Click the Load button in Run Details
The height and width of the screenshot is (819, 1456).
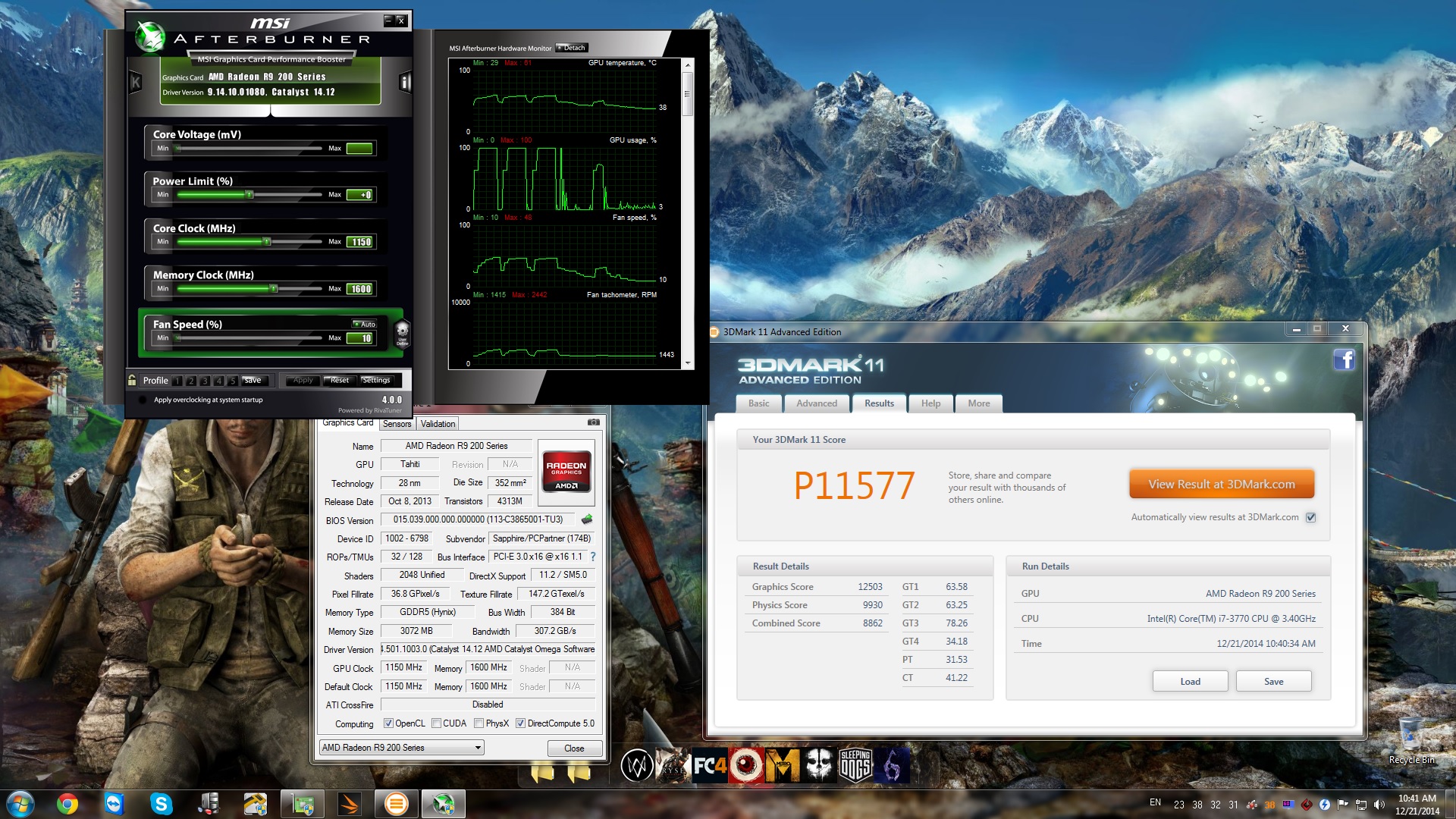click(x=1190, y=681)
